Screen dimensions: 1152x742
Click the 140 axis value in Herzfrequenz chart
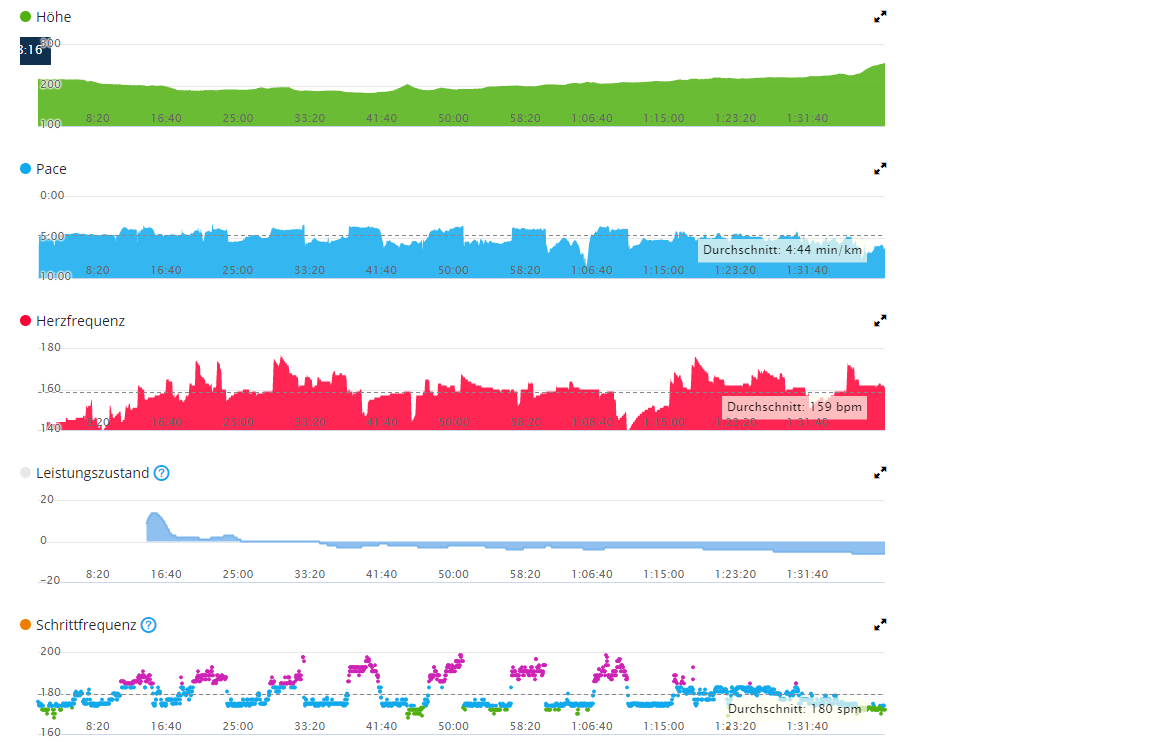(x=51, y=428)
